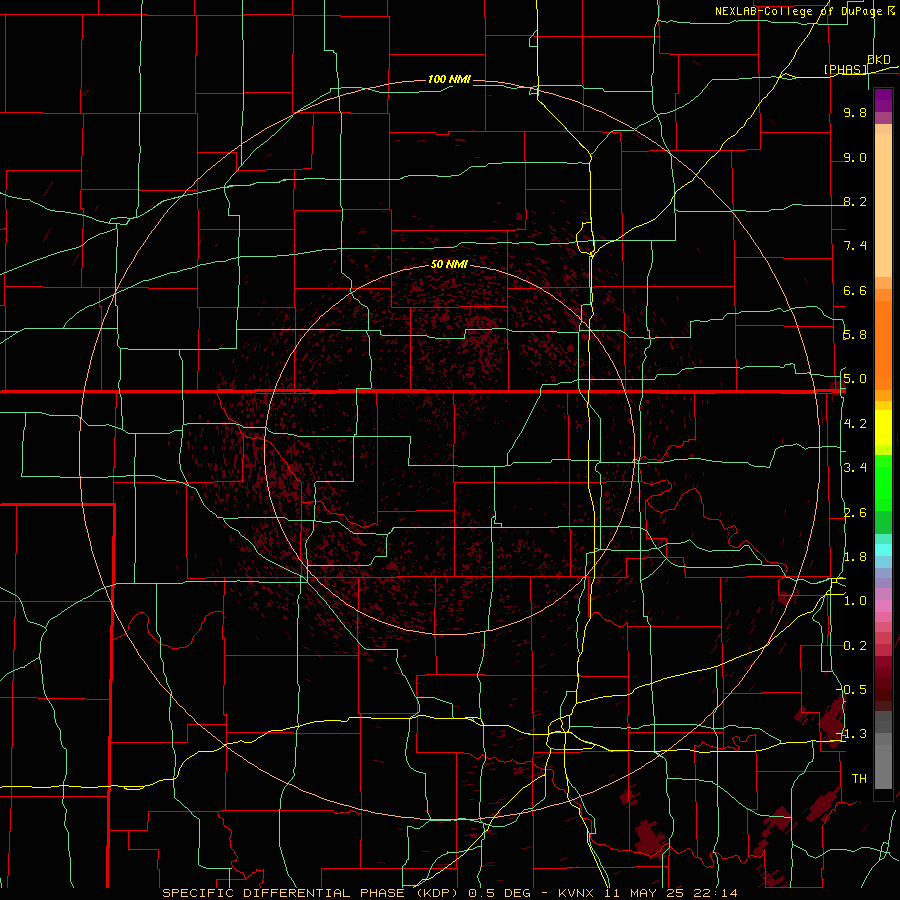Image resolution: width=900 pixels, height=900 pixels.
Task: Click the 9.8 value on the color scale
Action: pyautogui.click(x=855, y=112)
